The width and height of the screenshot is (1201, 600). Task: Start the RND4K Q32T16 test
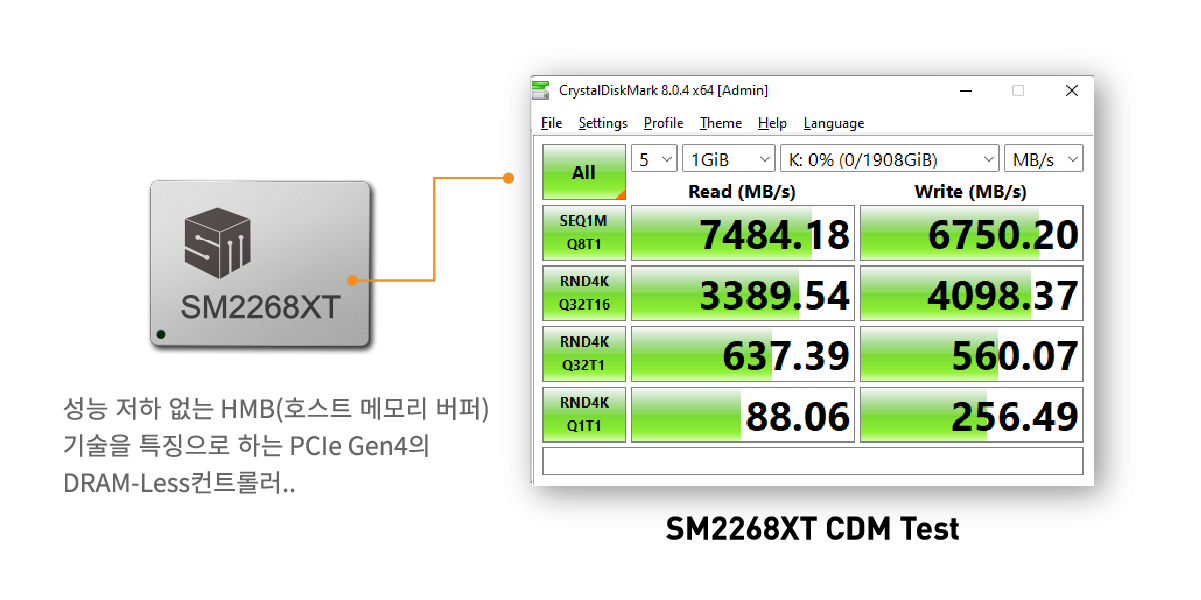click(583, 293)
